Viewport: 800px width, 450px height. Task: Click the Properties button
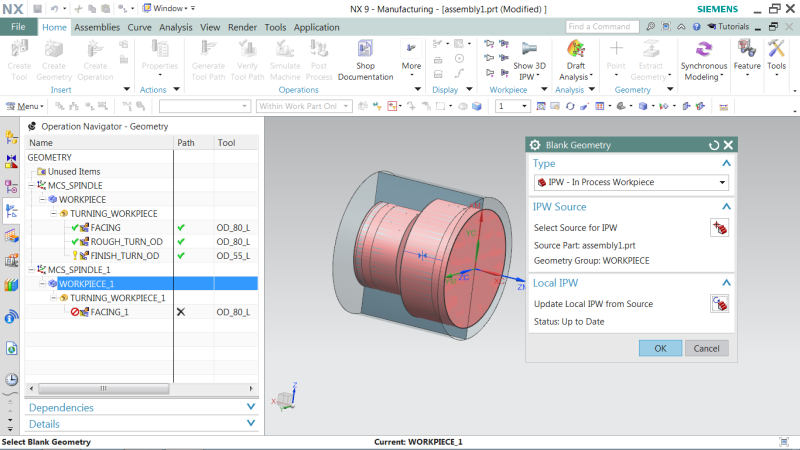160,58
